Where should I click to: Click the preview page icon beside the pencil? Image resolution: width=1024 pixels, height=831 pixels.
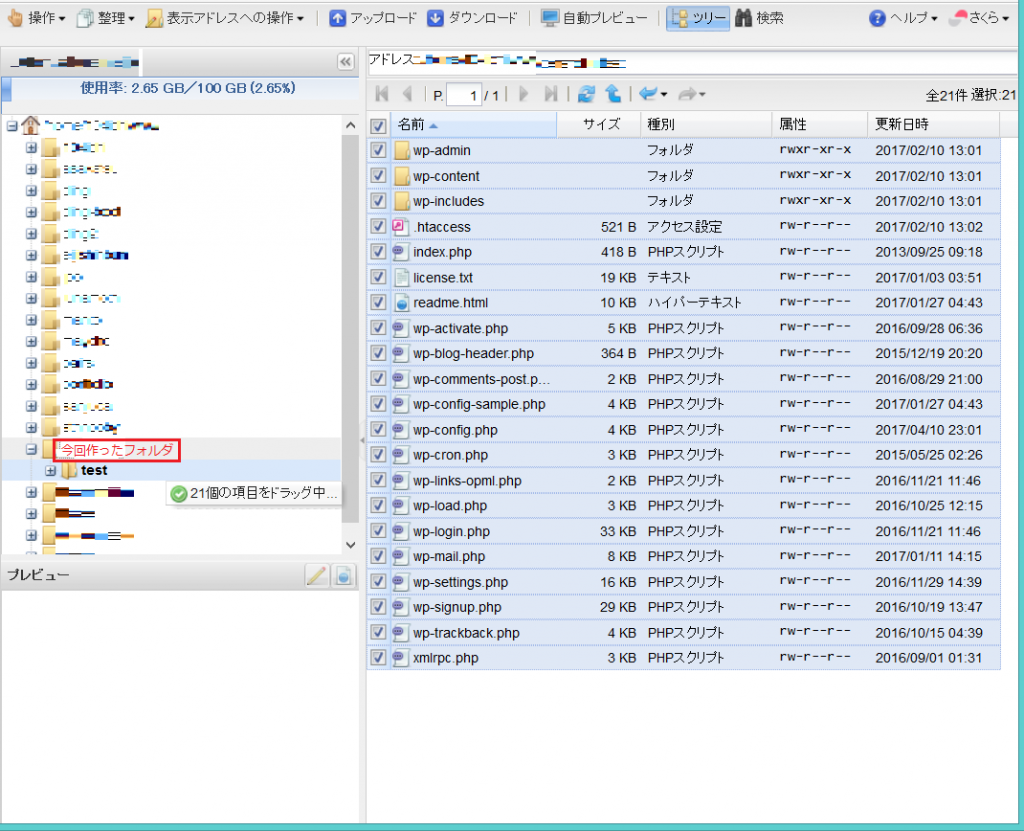(x=343, y=575)
